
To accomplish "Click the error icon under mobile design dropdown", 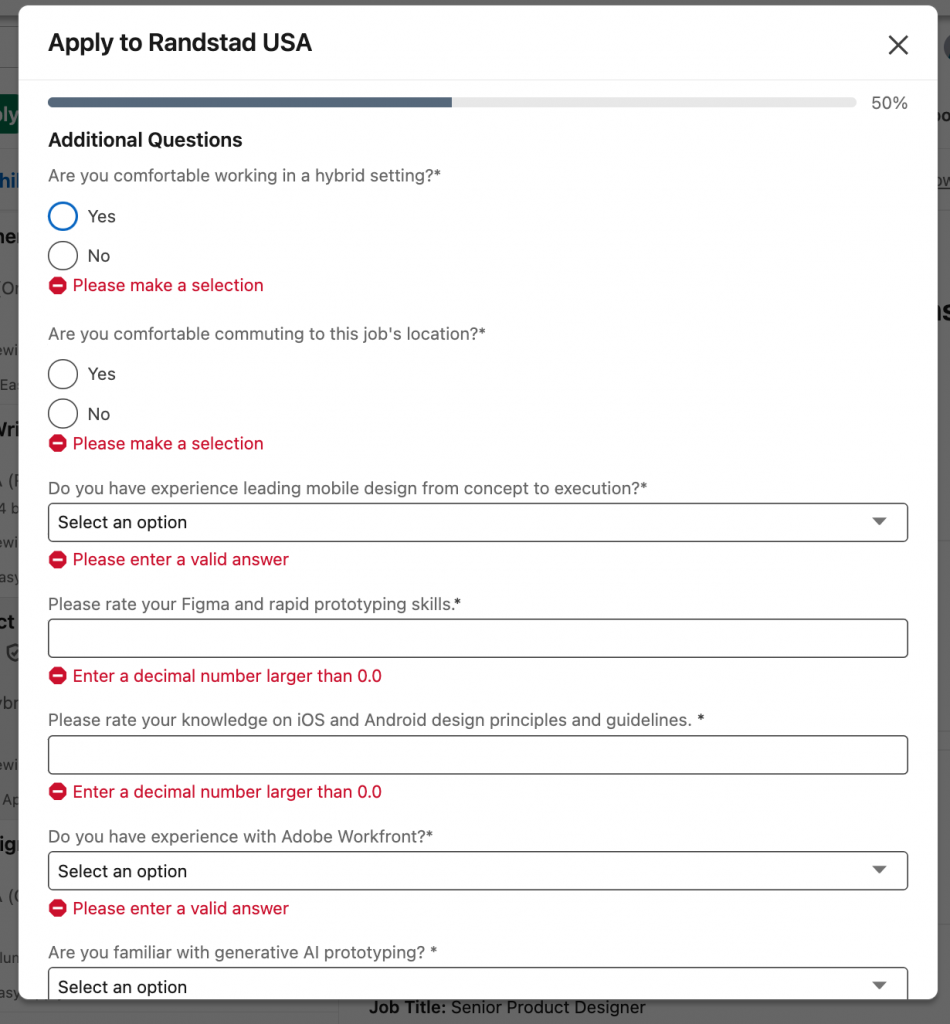I will coord(58,560).
